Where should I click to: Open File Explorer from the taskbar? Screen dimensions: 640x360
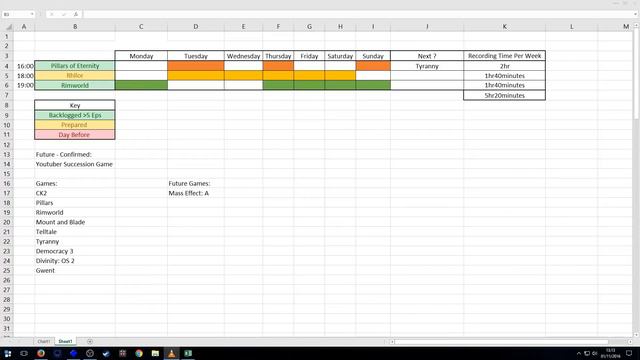point(155,353)
